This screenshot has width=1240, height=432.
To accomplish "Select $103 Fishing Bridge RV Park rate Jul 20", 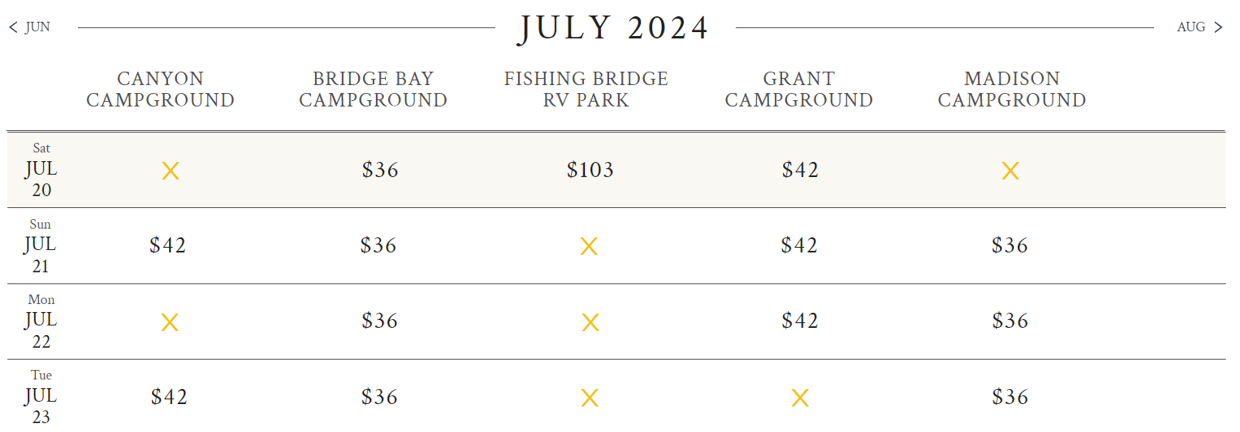I will (x=590, y=170).
